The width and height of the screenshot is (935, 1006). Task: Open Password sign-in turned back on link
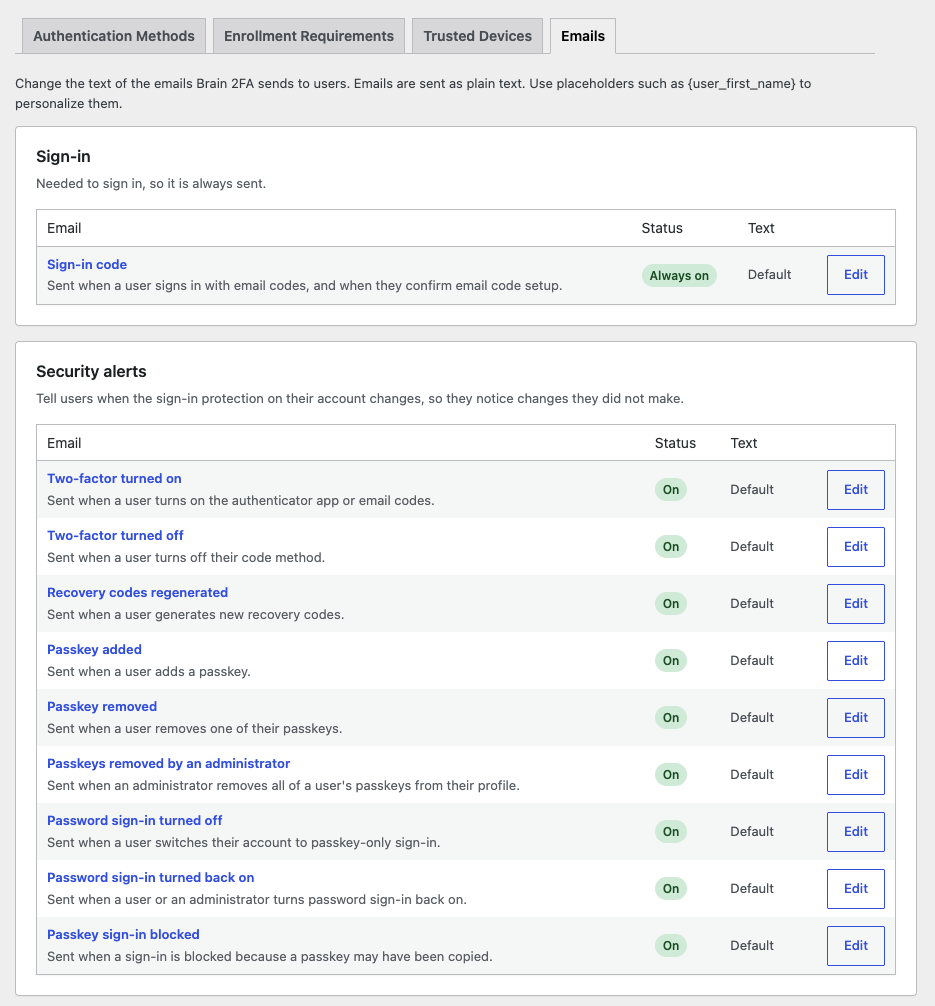pyautogui.click(x=150, y=878)
